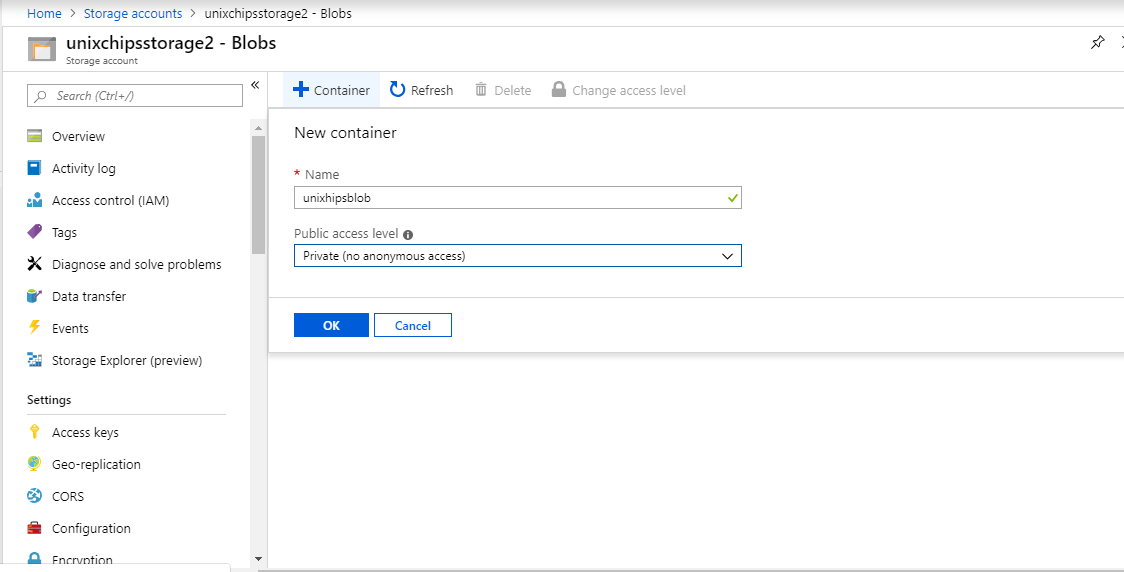Viewport: 1124px width, 572px height.
Task: Click the container Name input field
Action: 518,198
